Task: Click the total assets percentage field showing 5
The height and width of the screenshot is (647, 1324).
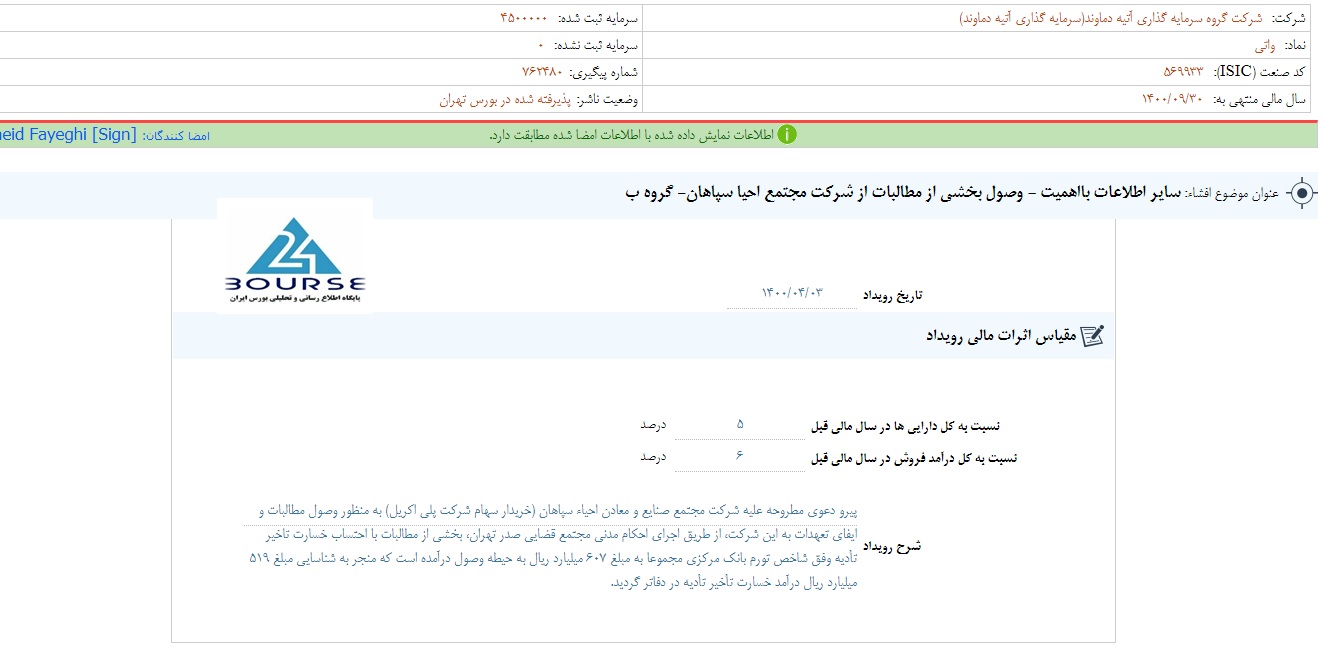Action: coord(740,424)
